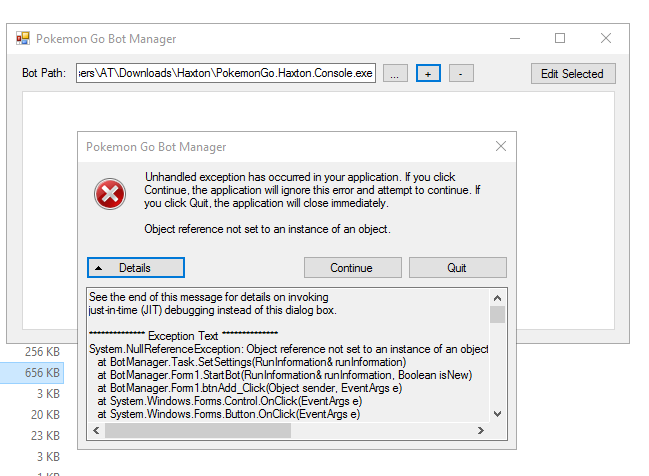Click Quit to close the application

pyautogui.click(x=458, y=268)
